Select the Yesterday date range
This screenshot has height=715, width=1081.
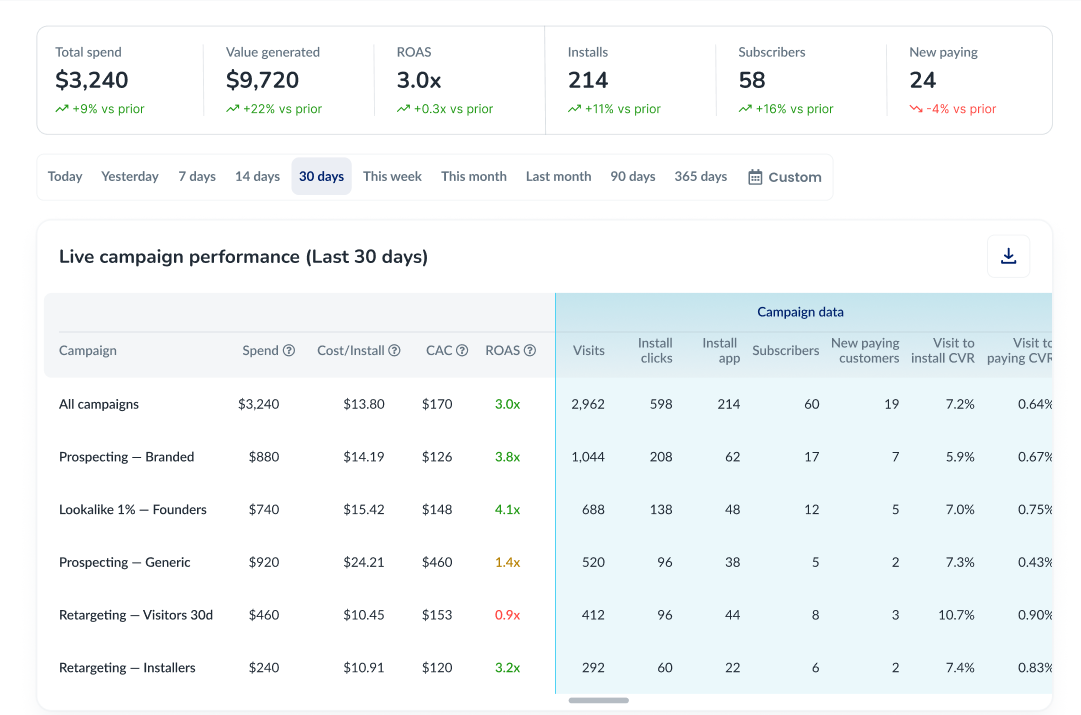[x=130, y=177]
